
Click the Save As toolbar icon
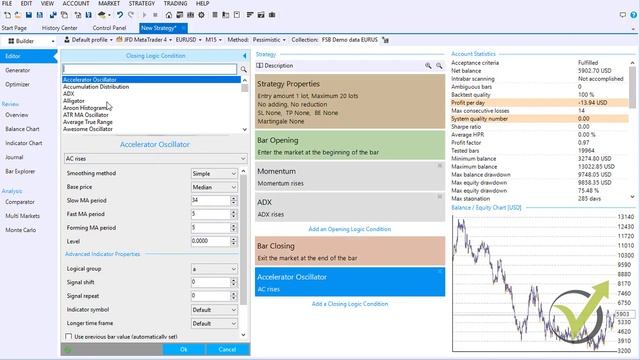pyautogui.click(x=40, y=15)
